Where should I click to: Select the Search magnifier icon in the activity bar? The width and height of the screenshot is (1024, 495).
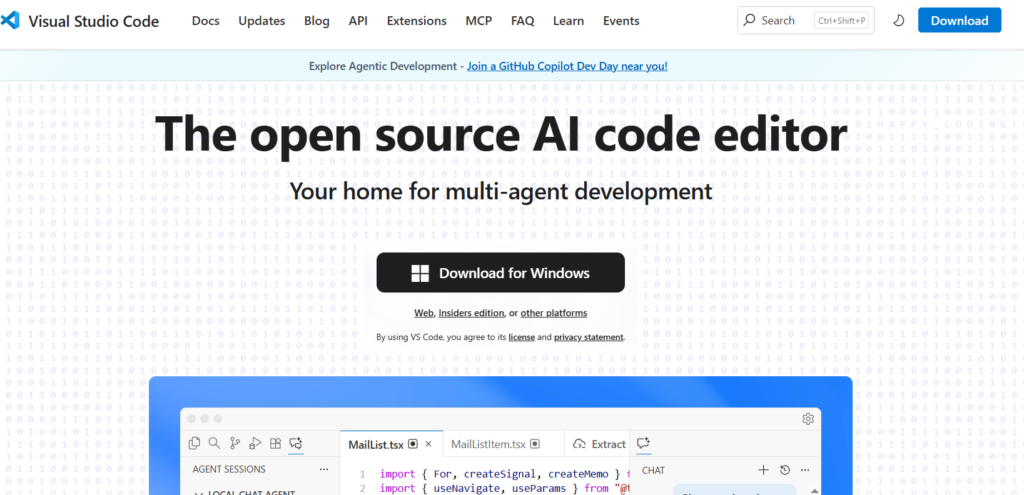(x=214, y=443)
